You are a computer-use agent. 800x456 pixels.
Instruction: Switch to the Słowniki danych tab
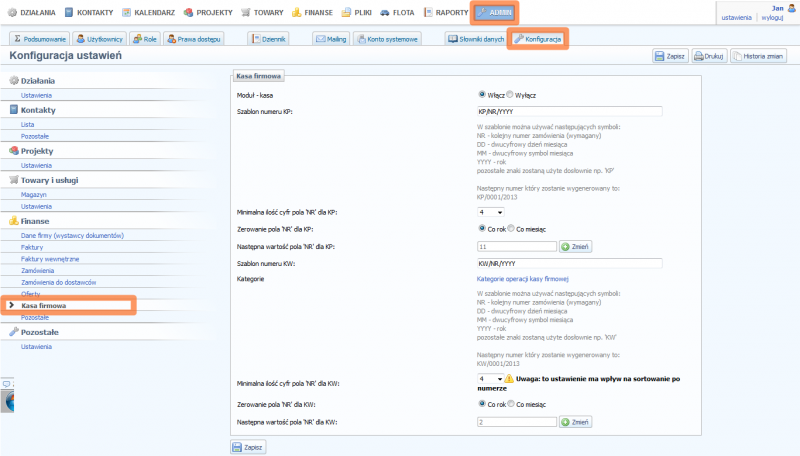tap(475, 38)
